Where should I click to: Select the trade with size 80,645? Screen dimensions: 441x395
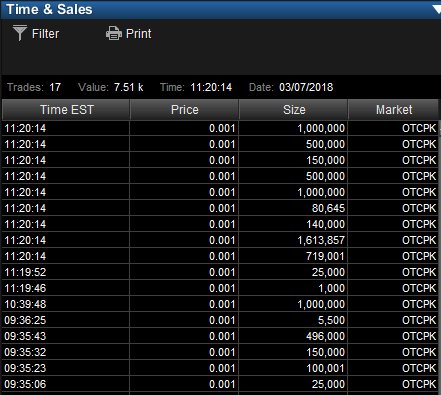coord(220,208)
